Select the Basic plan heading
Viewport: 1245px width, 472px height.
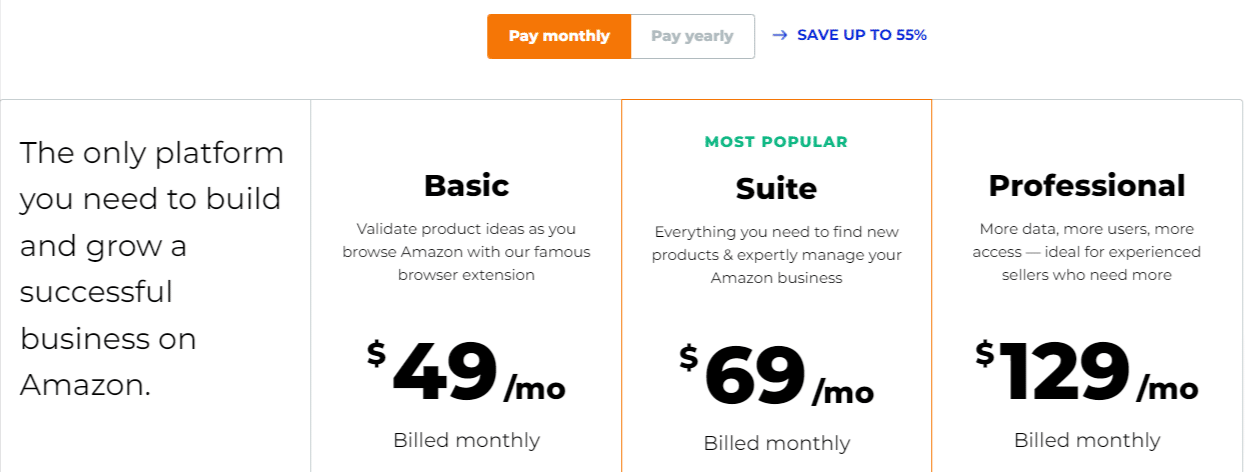click(466, 185)
